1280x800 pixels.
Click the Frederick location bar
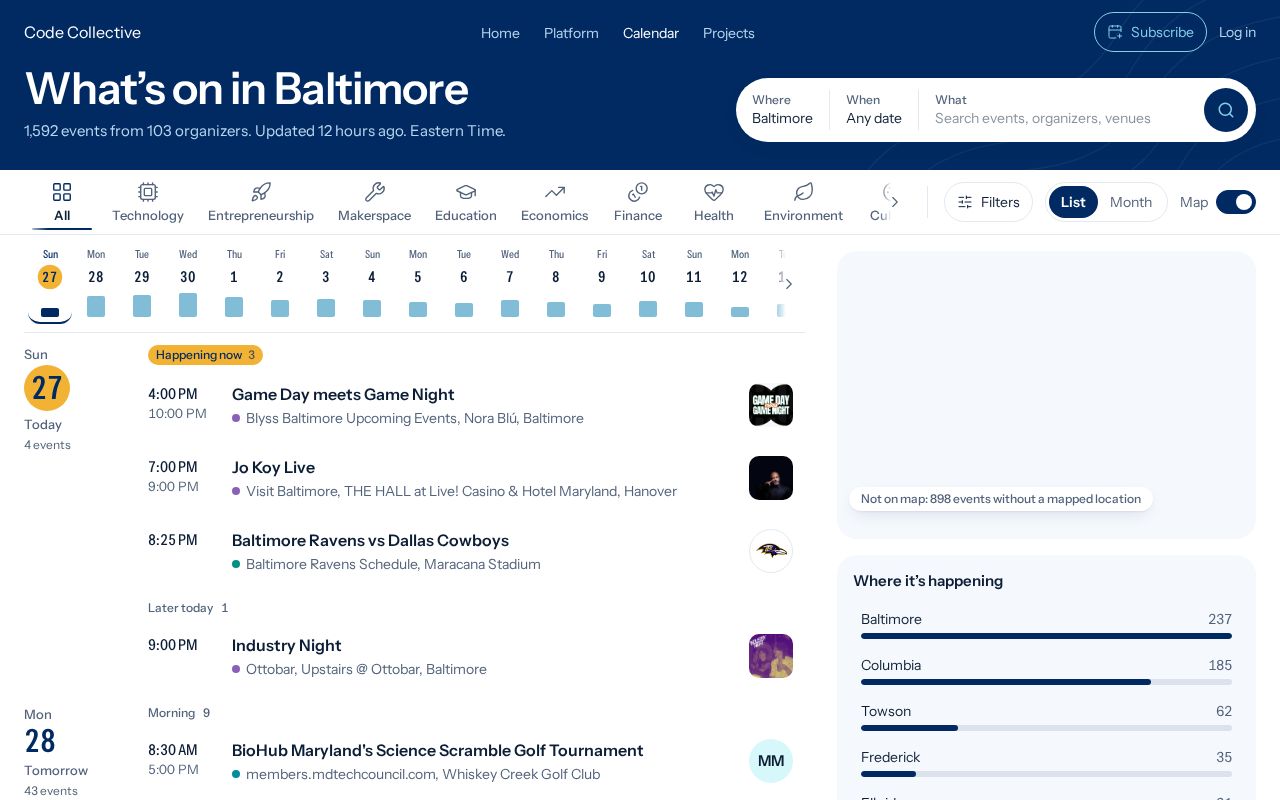click(1046, 763)
